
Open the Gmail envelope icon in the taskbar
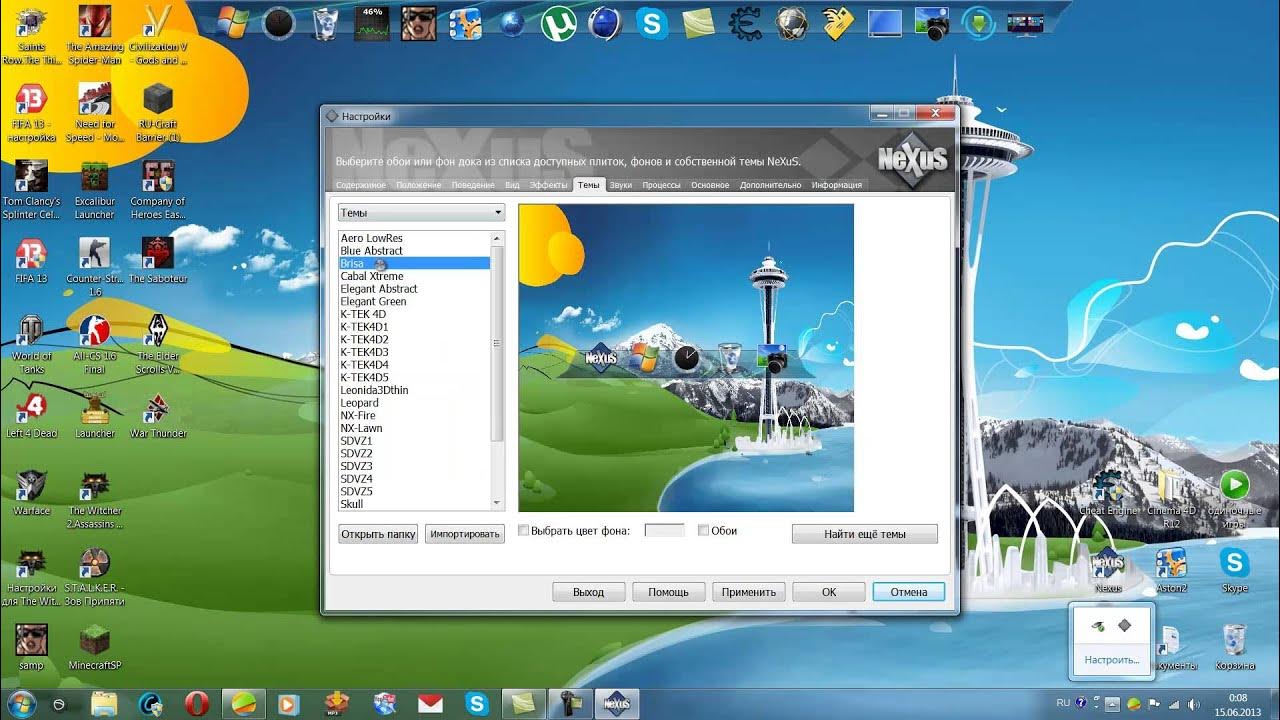[430, 704]
